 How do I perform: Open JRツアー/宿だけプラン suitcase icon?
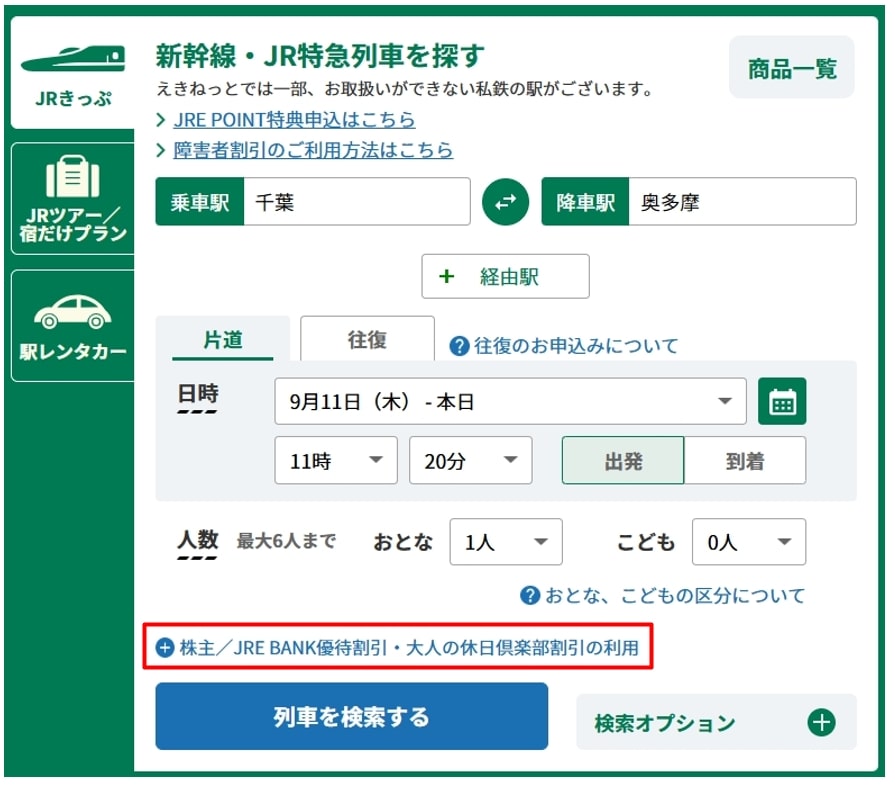(x=73, y=177)
